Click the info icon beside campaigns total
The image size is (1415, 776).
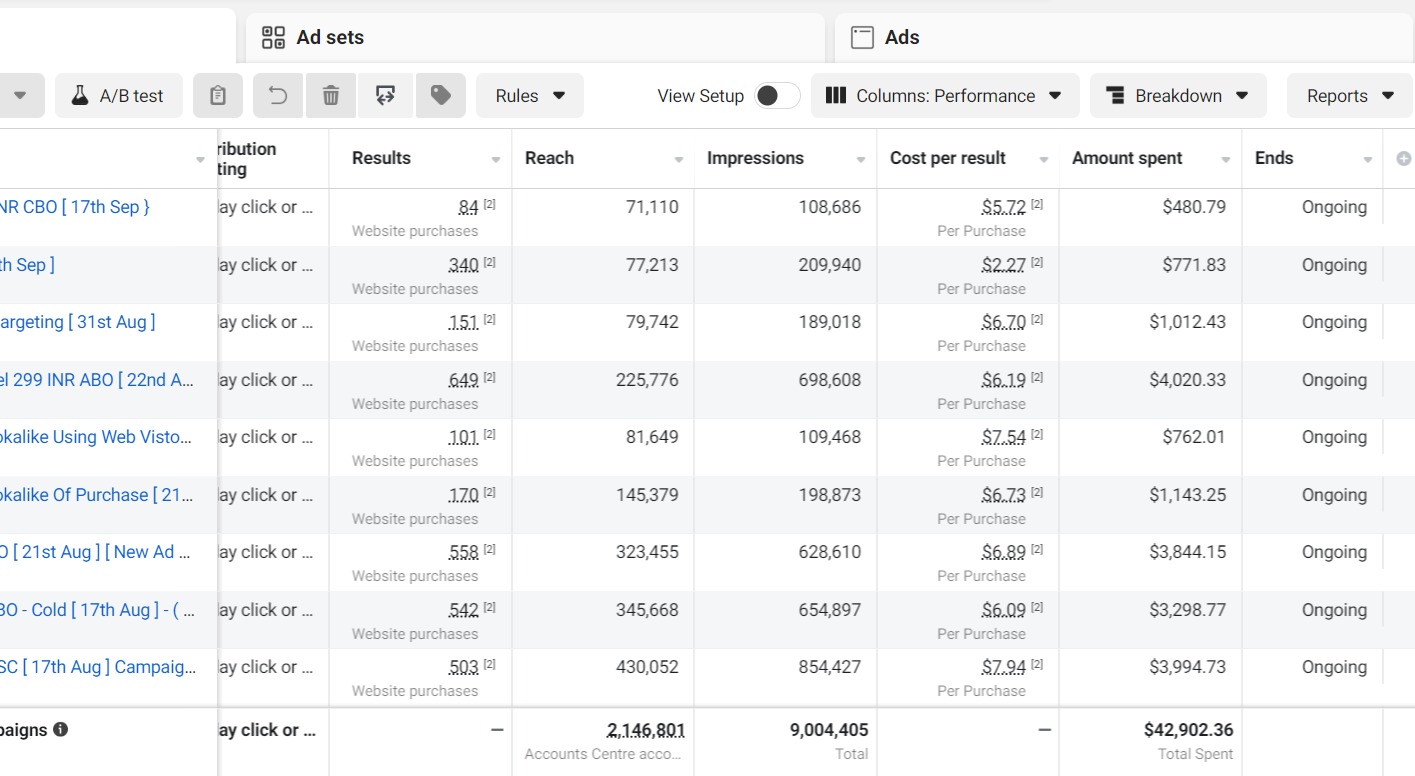60,730
